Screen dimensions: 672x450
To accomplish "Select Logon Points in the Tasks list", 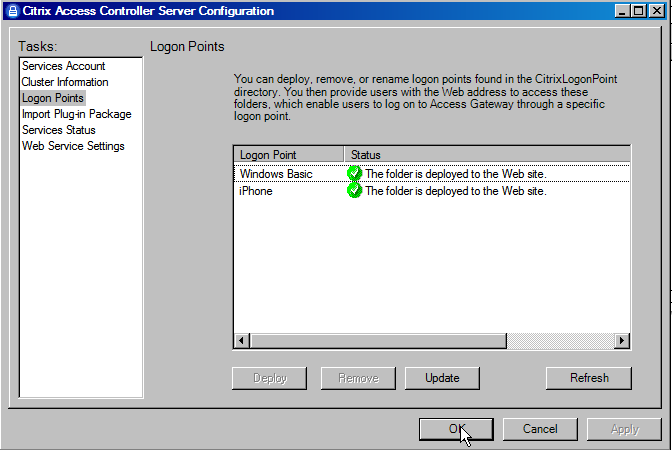I will [53, 98].
